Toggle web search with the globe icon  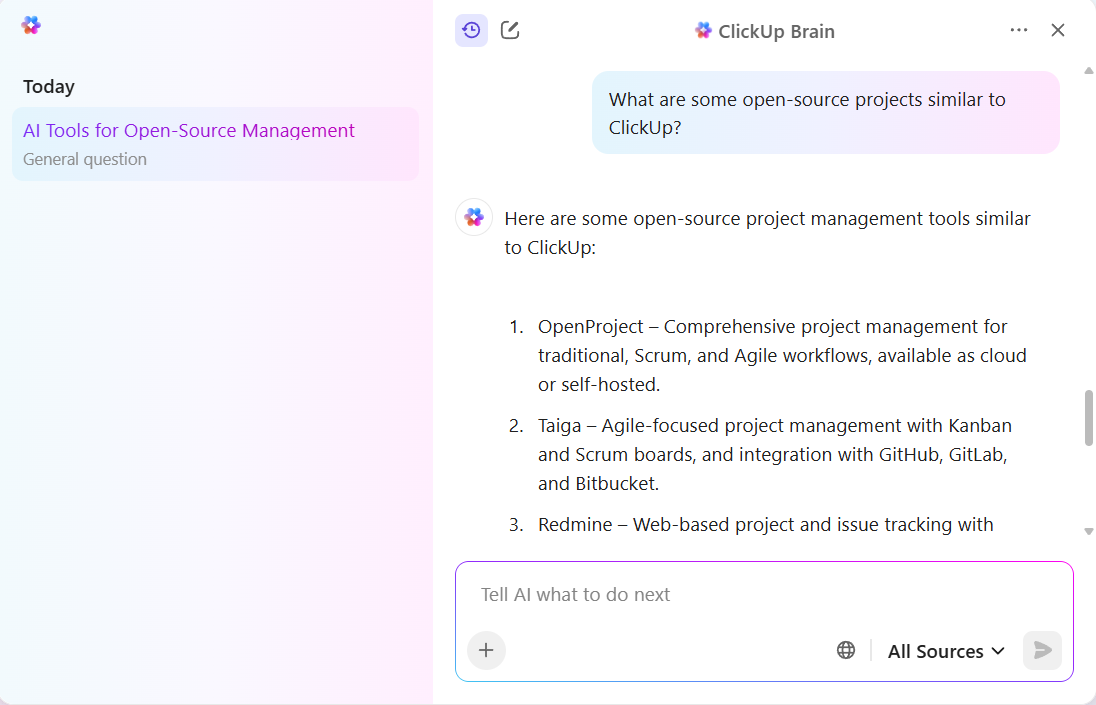845,649
